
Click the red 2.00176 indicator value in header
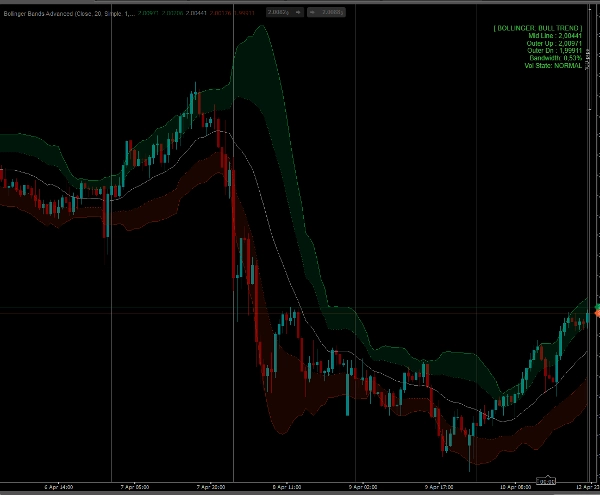coord(220,13)
